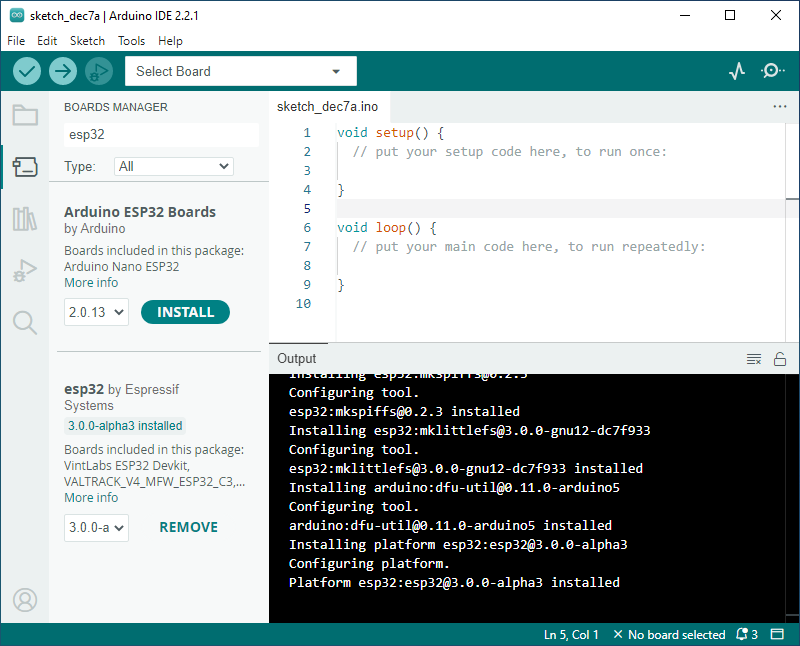Start Debugging from the toolbar

pos(99,71)
